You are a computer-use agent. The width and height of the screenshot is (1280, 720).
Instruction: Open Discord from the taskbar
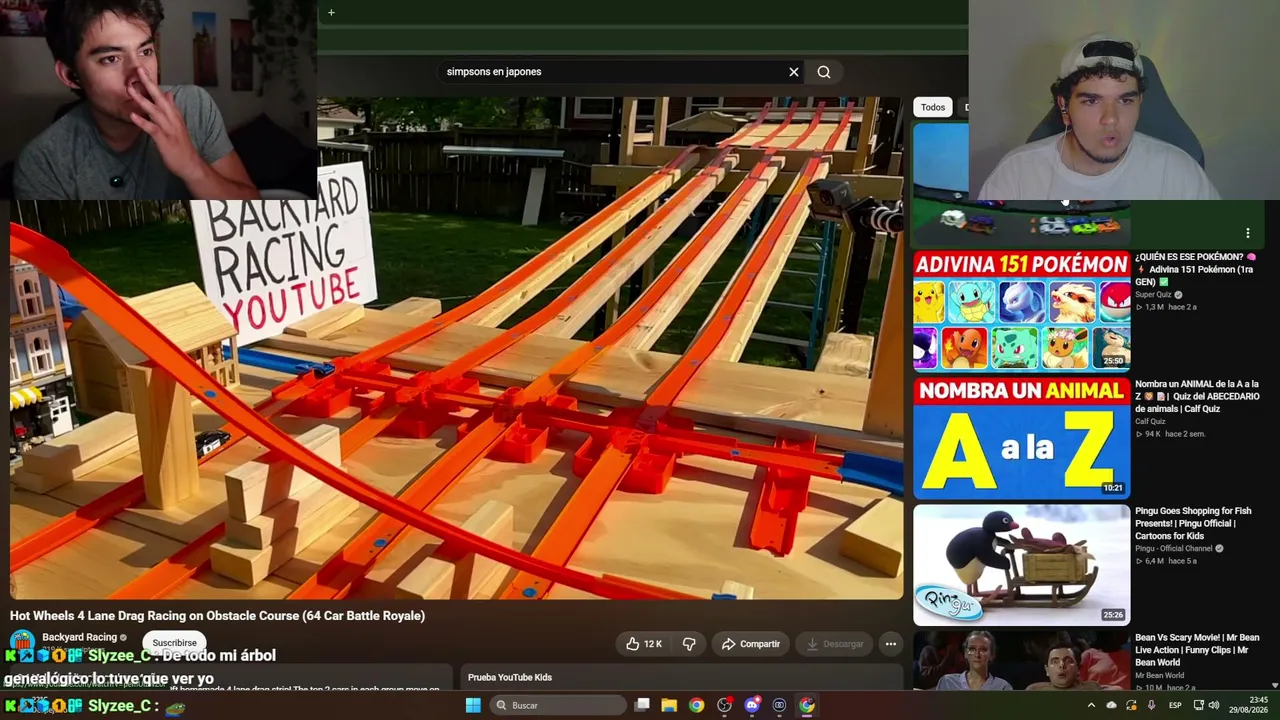tap(752, 705)
